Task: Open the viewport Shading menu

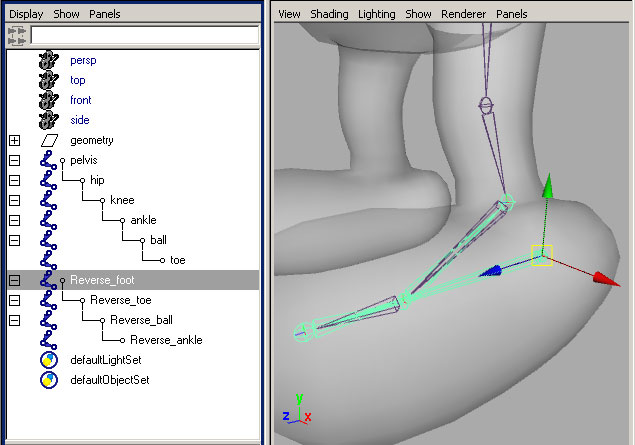Action: [329, 15]
